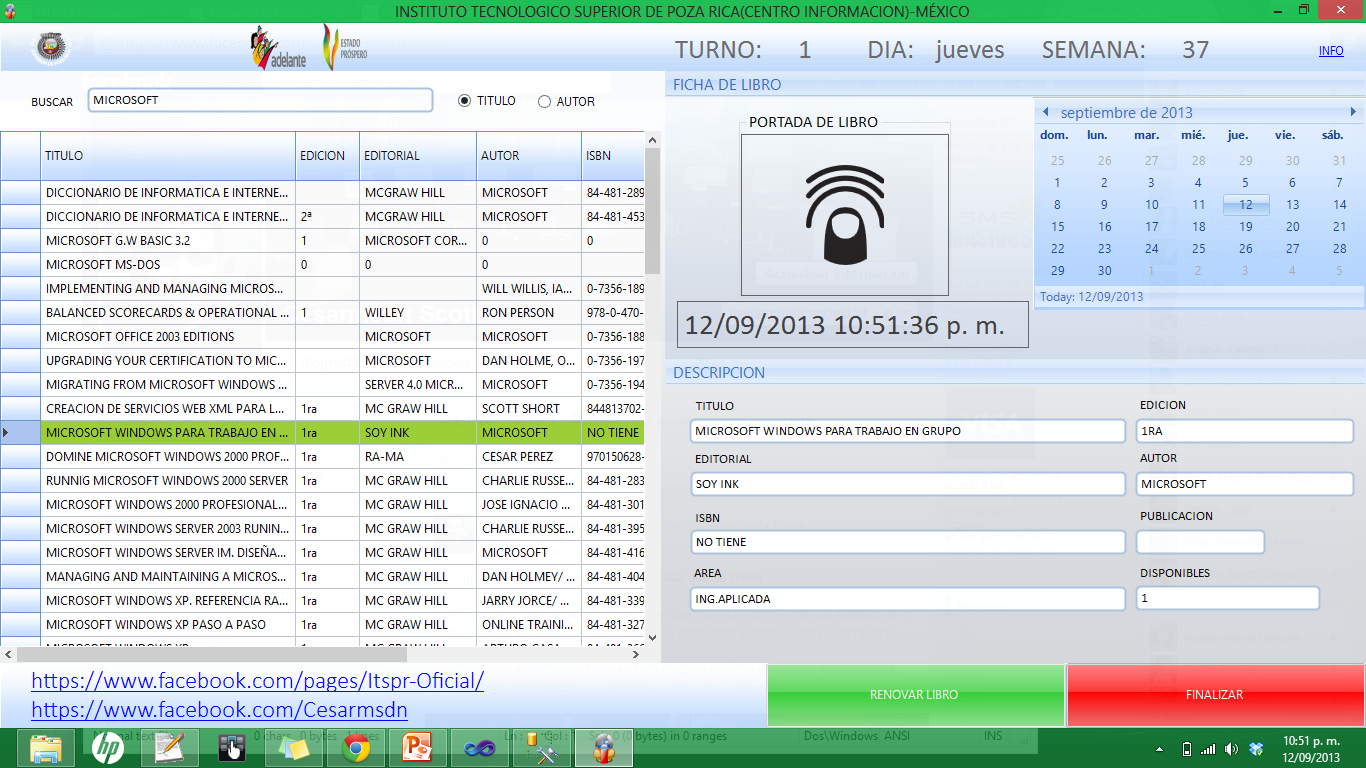Click the empty PUBLICACION field
Screen dimensions: 1366x768
1201,542
